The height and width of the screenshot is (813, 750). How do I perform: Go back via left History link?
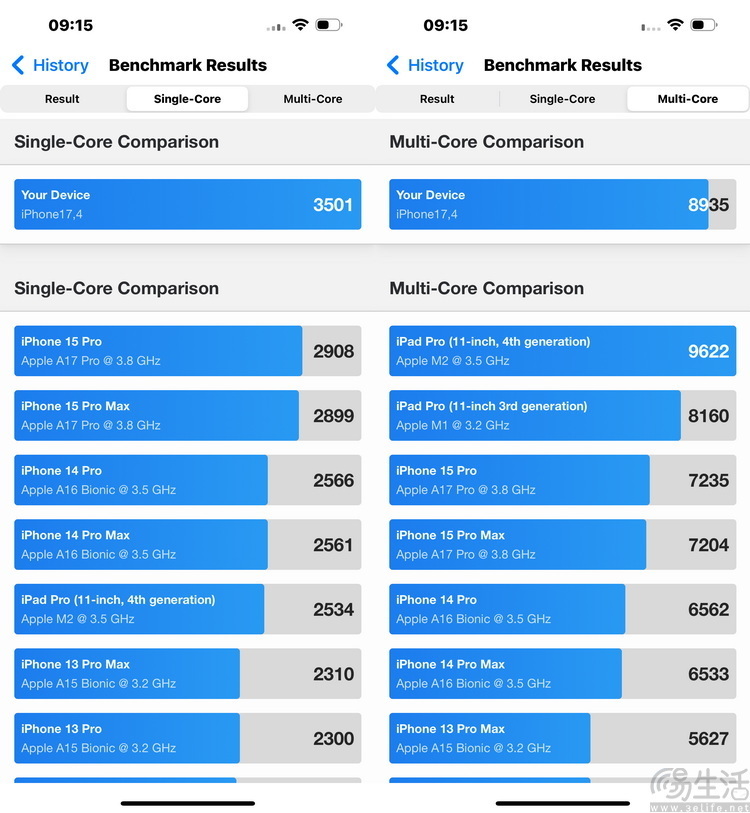point(61,65)
